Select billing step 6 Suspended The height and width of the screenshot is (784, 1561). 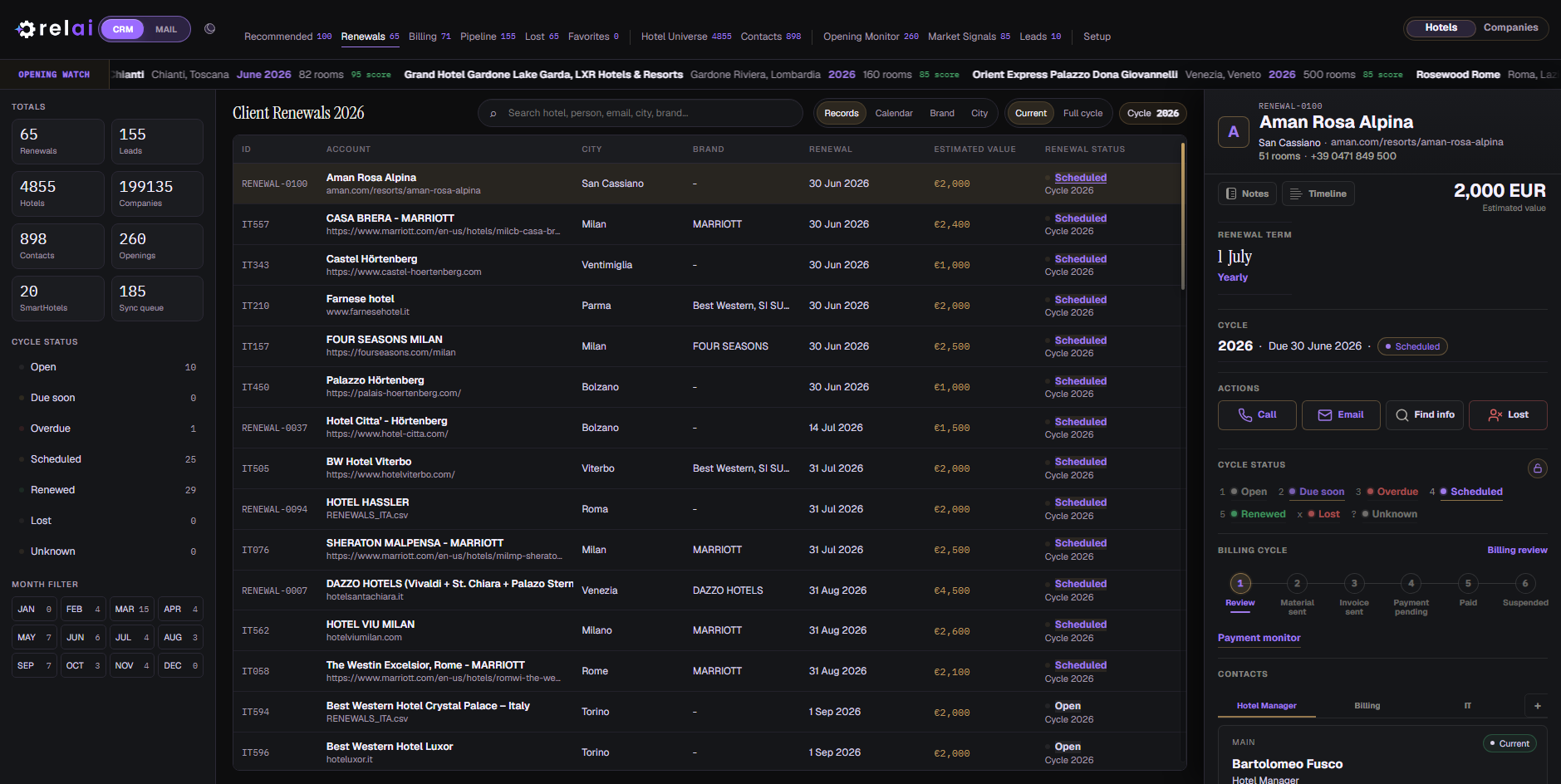[1525, 583]
